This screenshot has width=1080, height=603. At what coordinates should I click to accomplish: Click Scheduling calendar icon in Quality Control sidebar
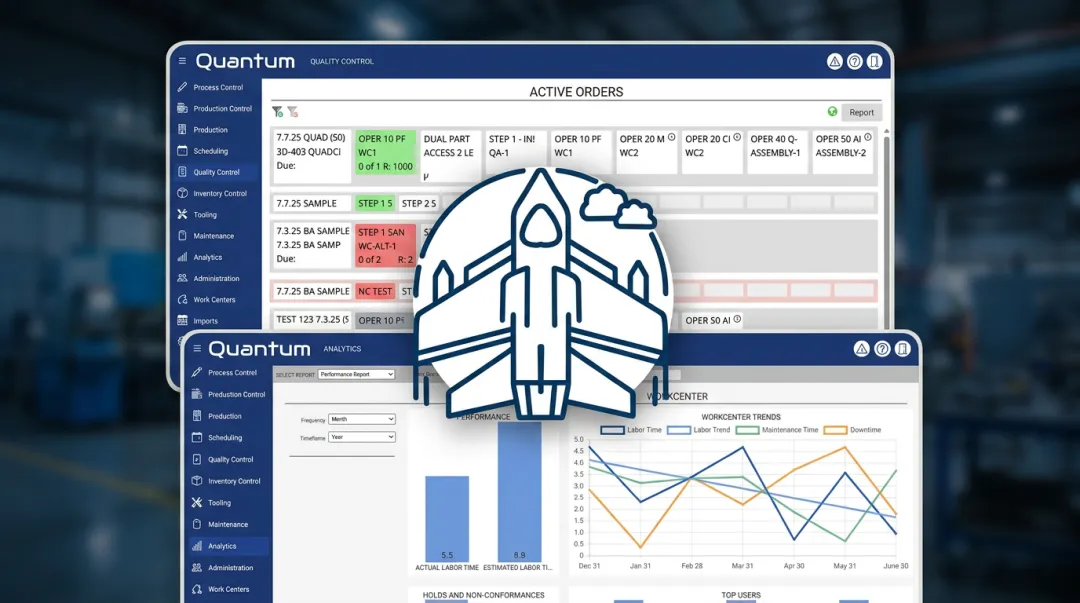click(182, 150)
